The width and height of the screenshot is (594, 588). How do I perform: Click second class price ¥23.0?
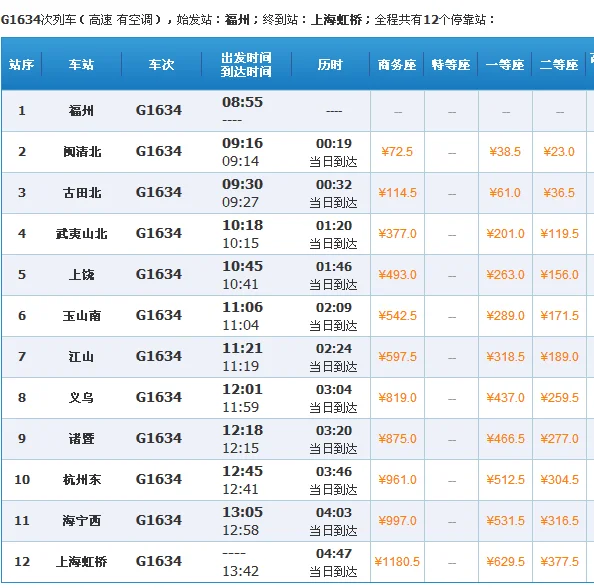tap(559, 152)
